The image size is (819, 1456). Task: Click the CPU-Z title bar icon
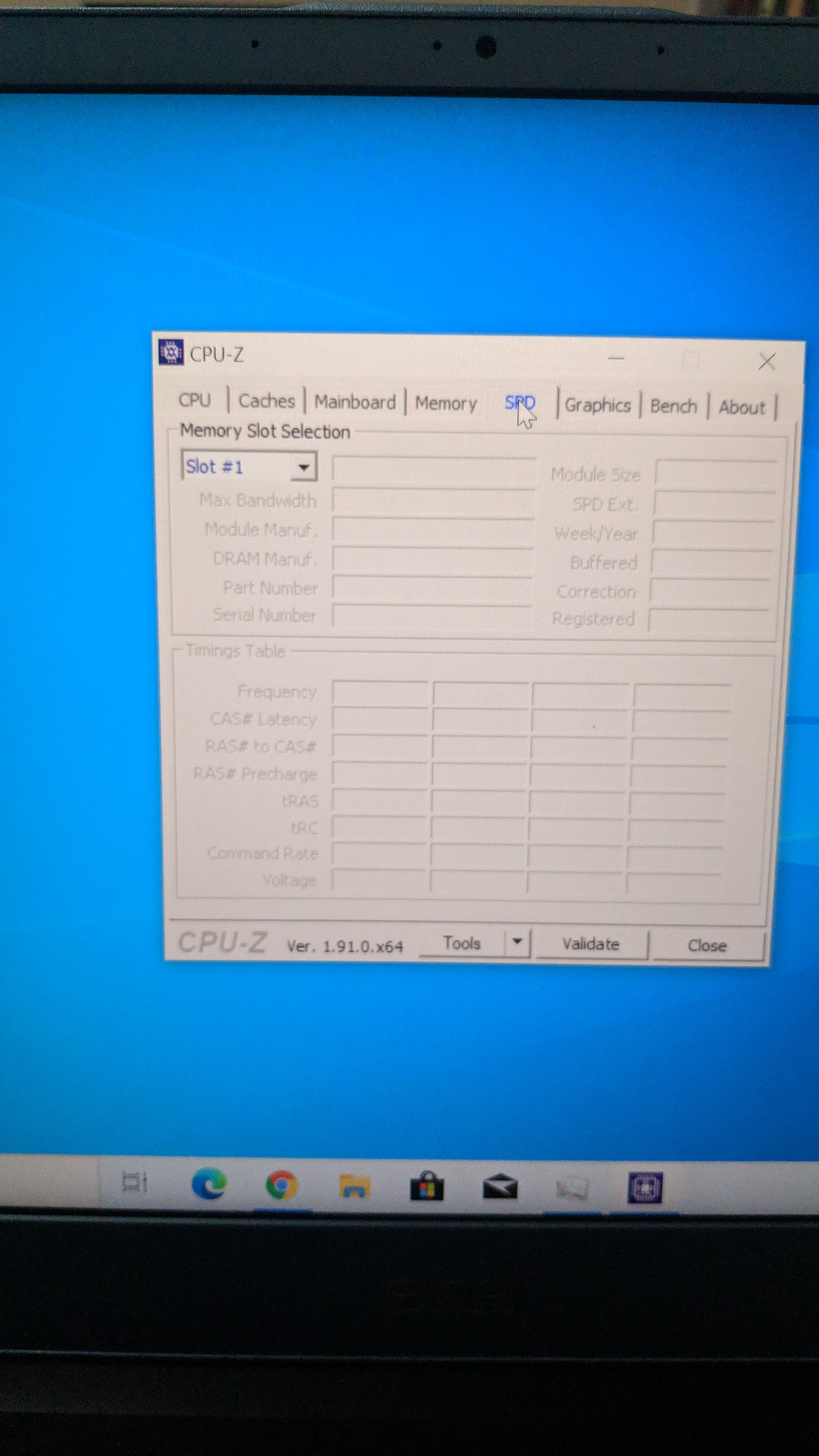click(171, 352)
